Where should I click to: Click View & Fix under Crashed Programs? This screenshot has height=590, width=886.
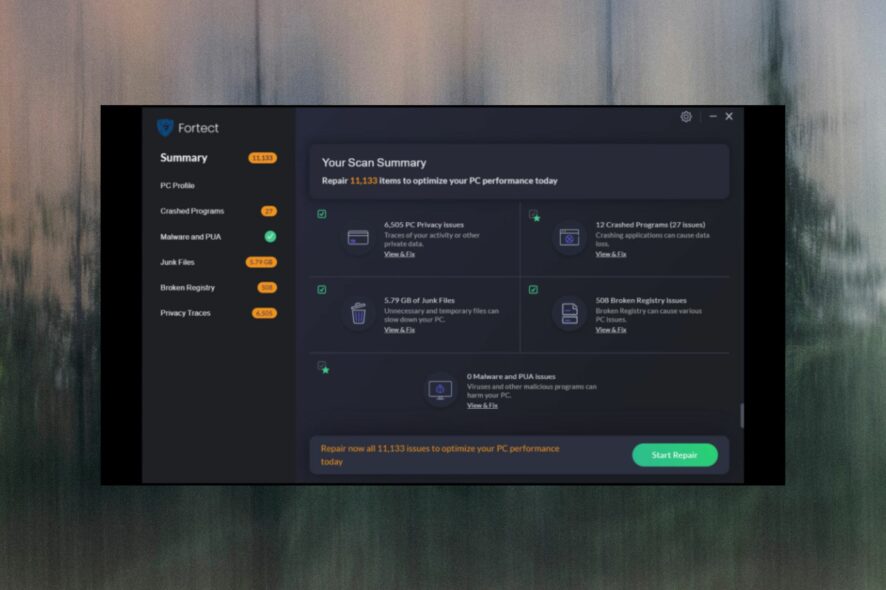click(x=611, y=254)
